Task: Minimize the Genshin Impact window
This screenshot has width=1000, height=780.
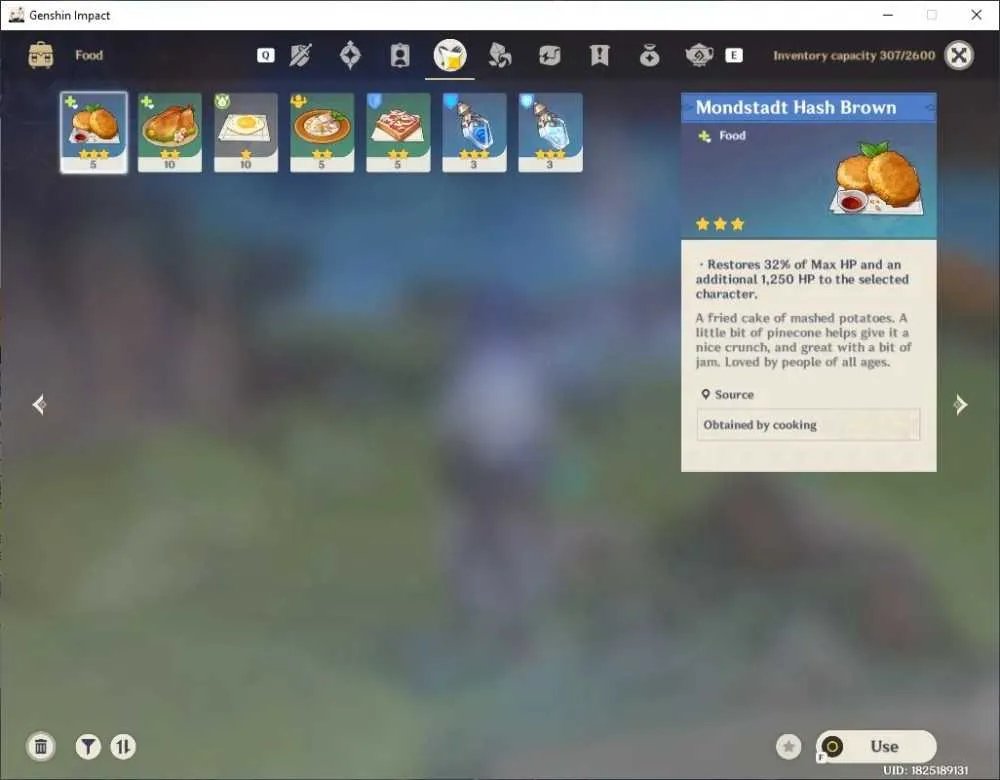Action: (888, 15)
